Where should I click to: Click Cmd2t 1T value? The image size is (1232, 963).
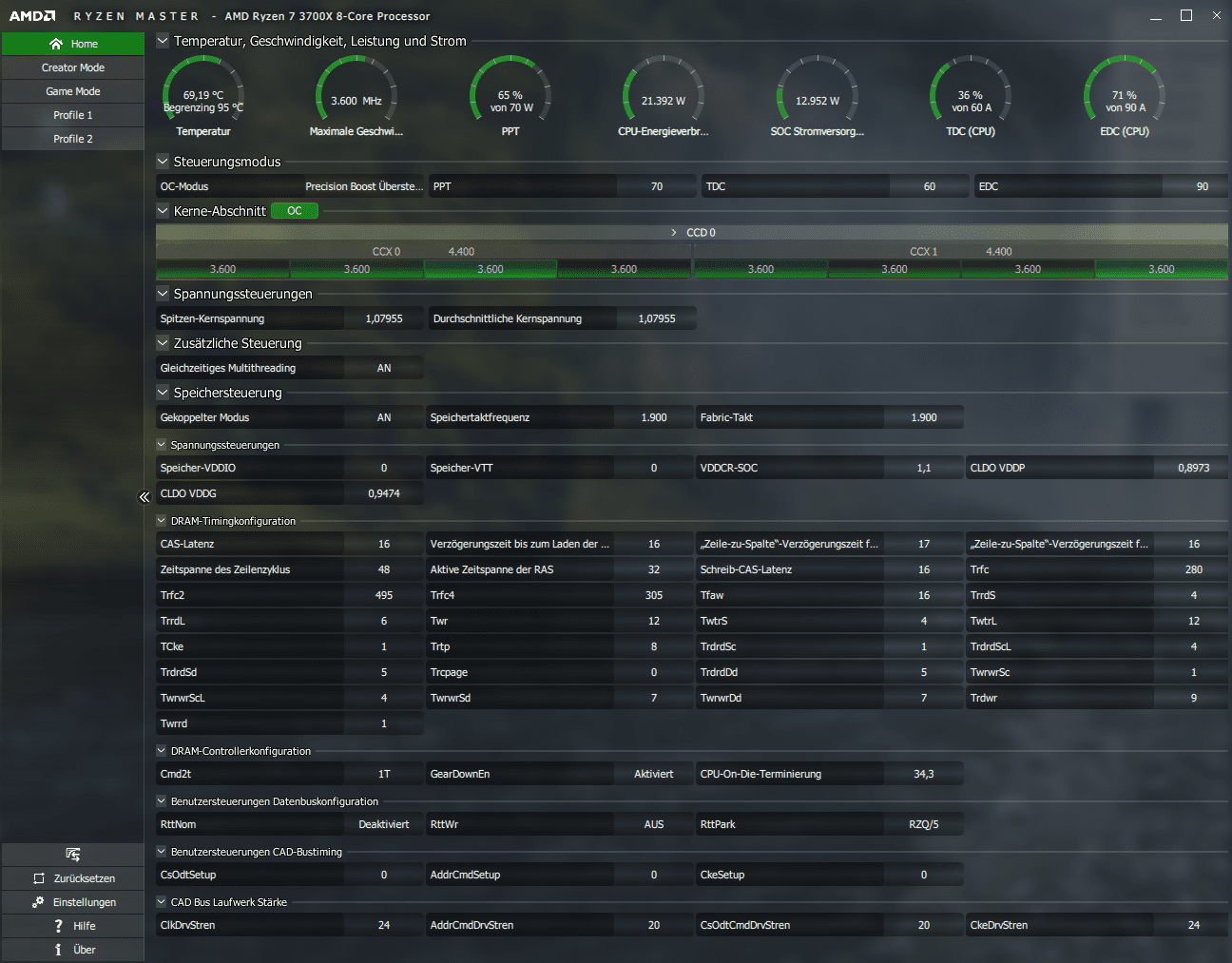384,774
